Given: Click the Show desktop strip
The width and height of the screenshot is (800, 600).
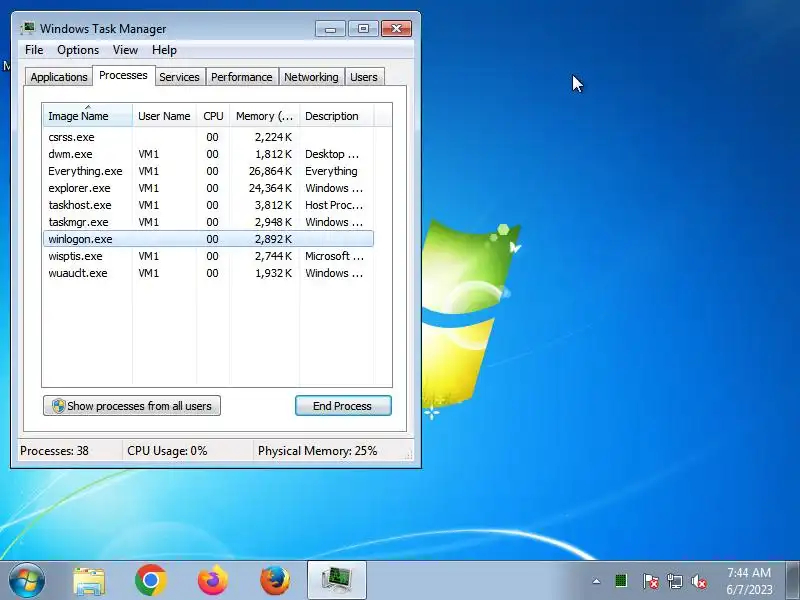Looking at the screenshot, I should (x=792, y=580).
